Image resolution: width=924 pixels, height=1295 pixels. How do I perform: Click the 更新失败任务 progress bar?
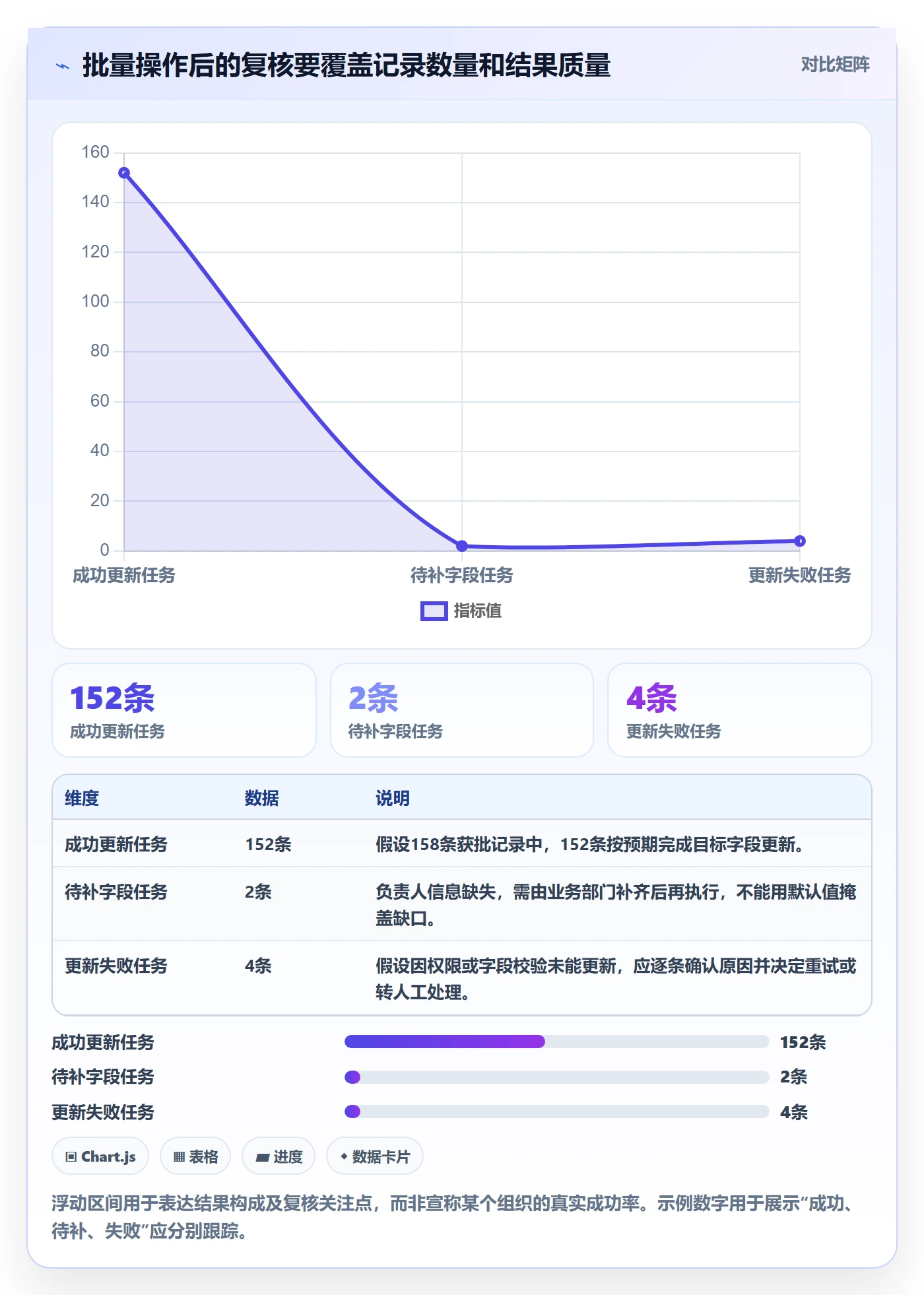[556, 1112]
